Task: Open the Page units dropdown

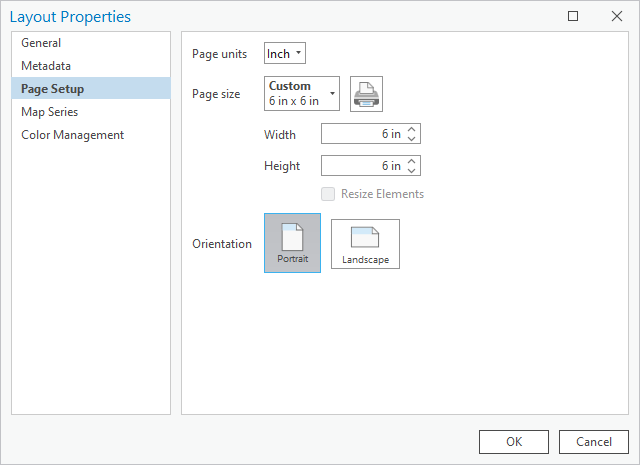Action: coord(285,53)
